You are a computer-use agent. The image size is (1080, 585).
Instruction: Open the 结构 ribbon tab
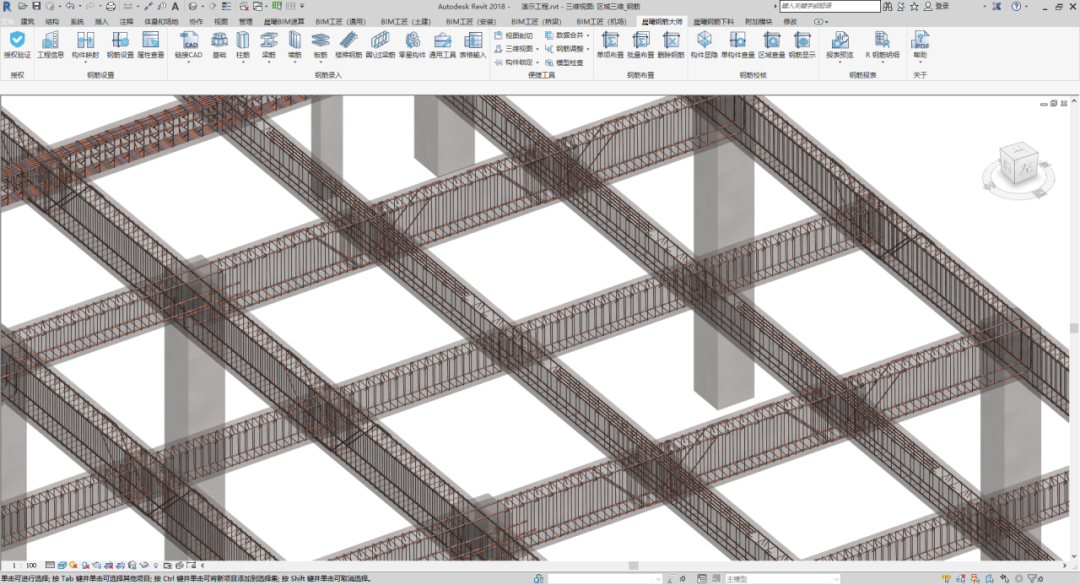click(52, 22)
